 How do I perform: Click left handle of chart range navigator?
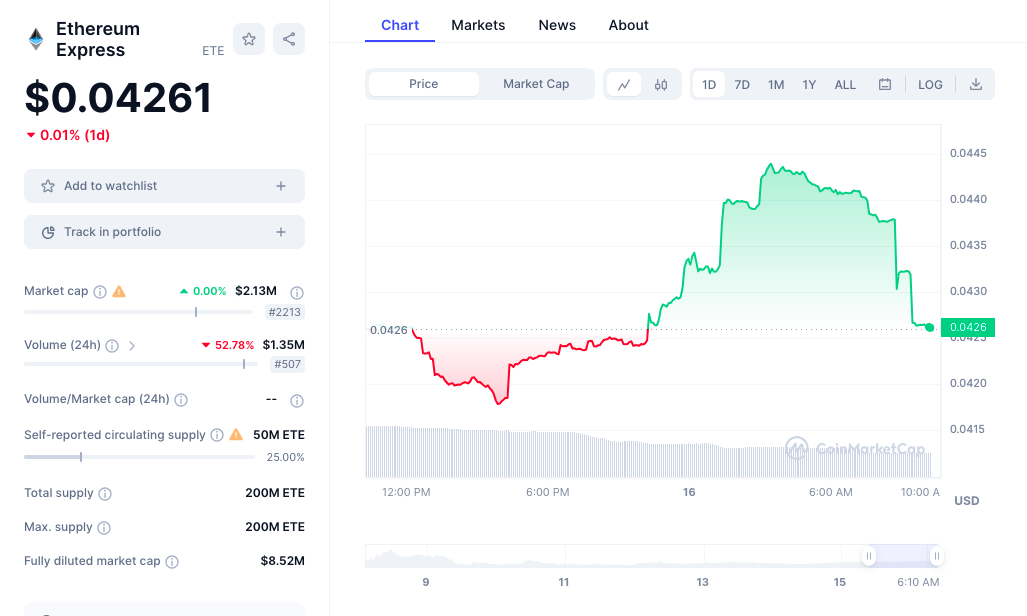(868, 556)
